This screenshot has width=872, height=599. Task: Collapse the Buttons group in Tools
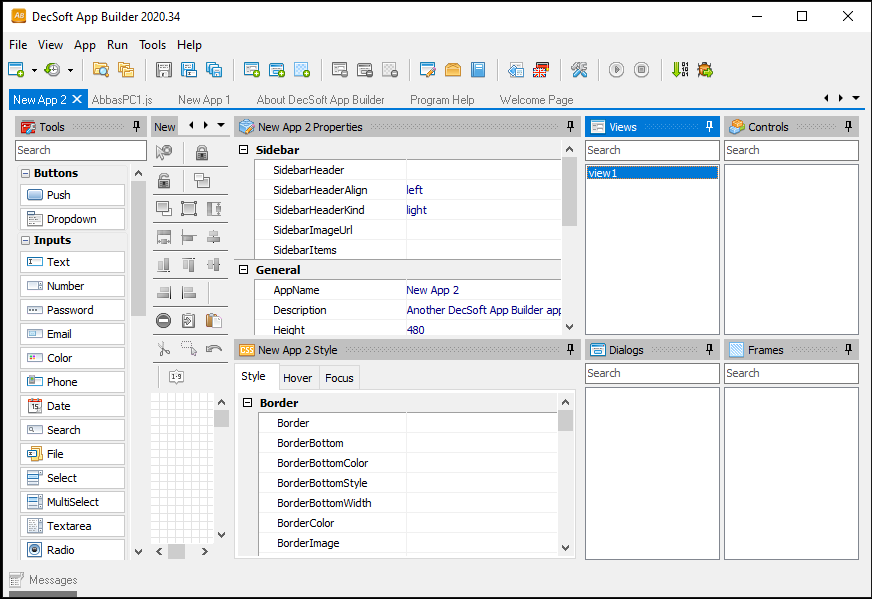pos(25,173)
